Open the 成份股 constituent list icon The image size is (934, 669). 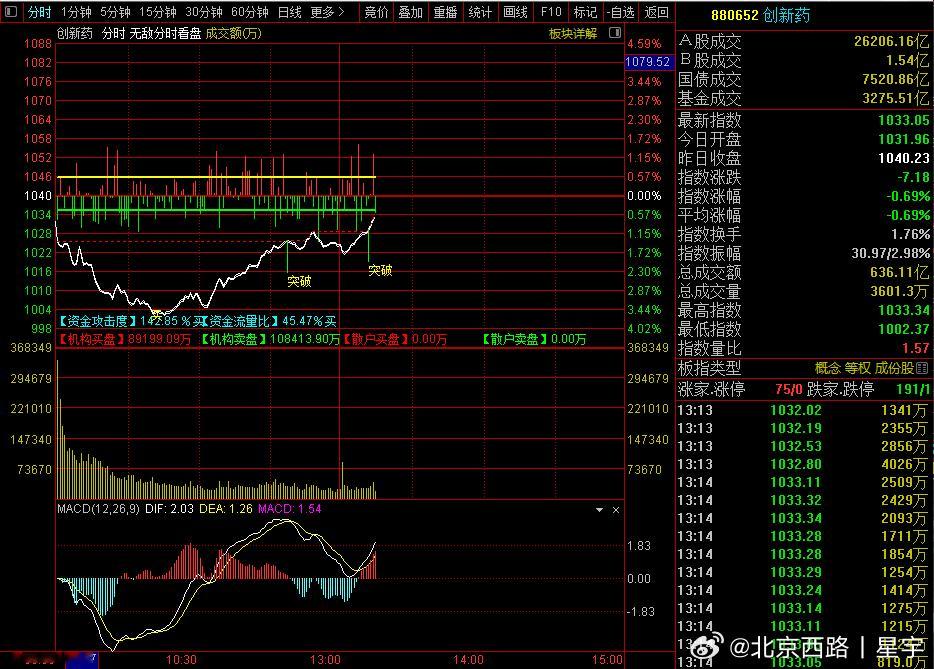(922, 368)
